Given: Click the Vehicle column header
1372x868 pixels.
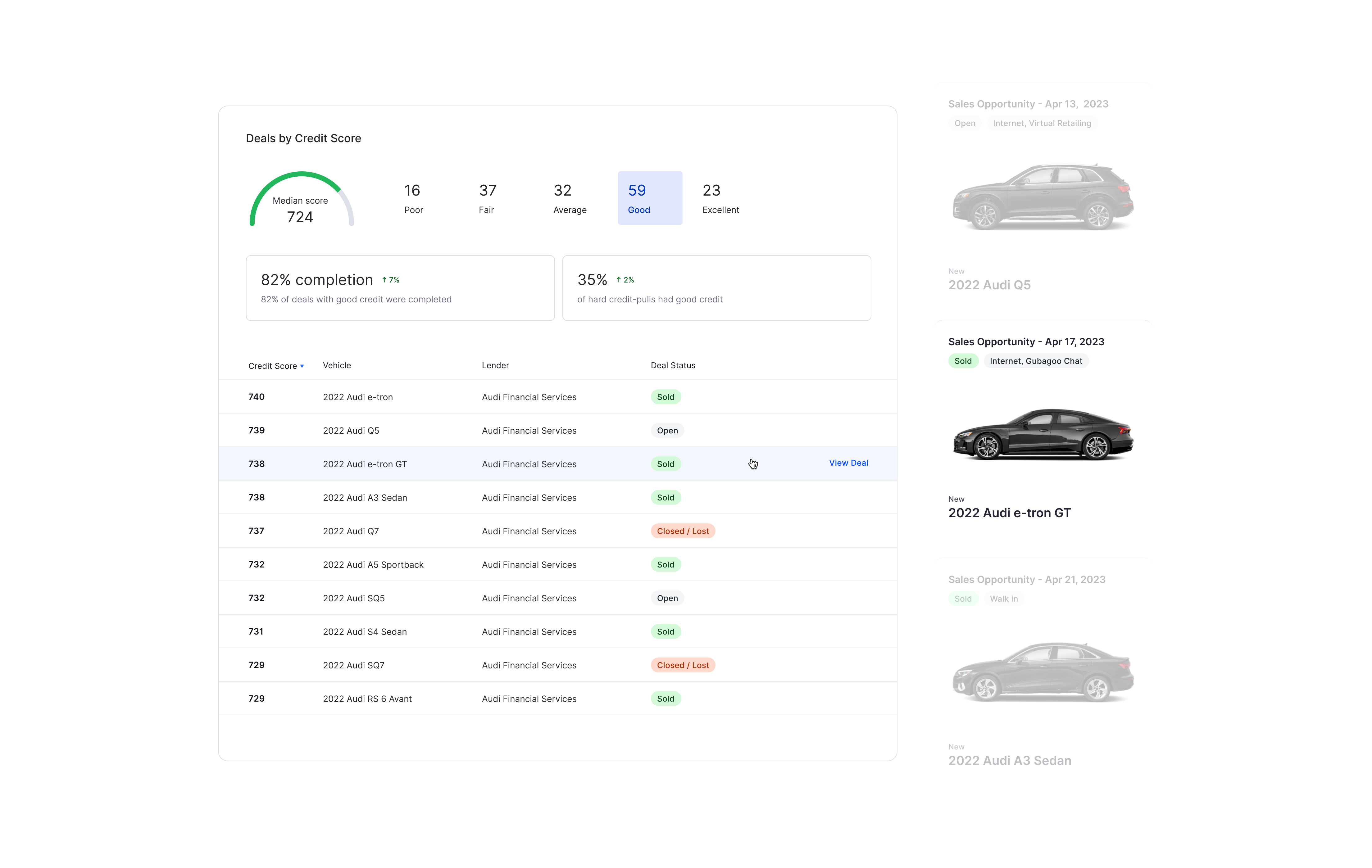Looking at the screenshot, I should point(337,366).
